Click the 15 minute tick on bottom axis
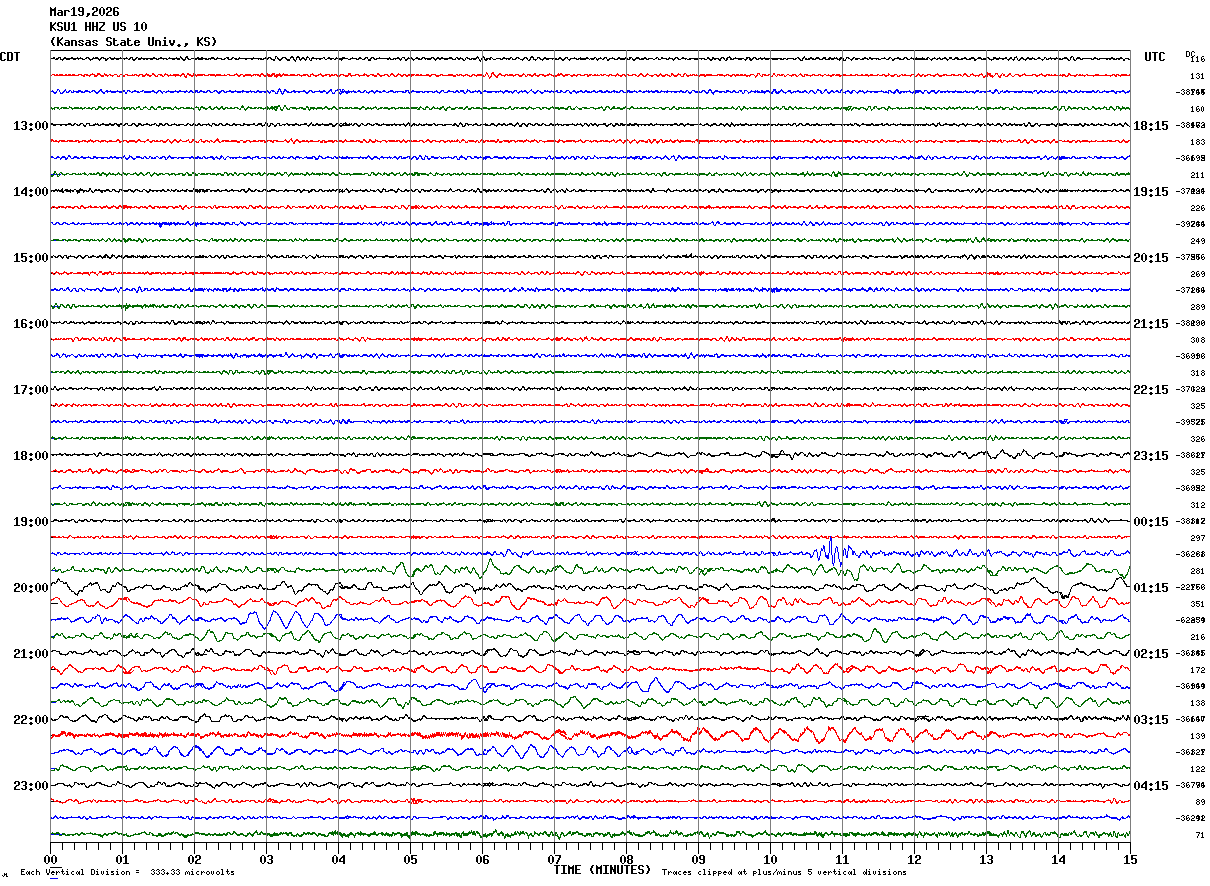The image size is (1210, 886). point(1129,860)
